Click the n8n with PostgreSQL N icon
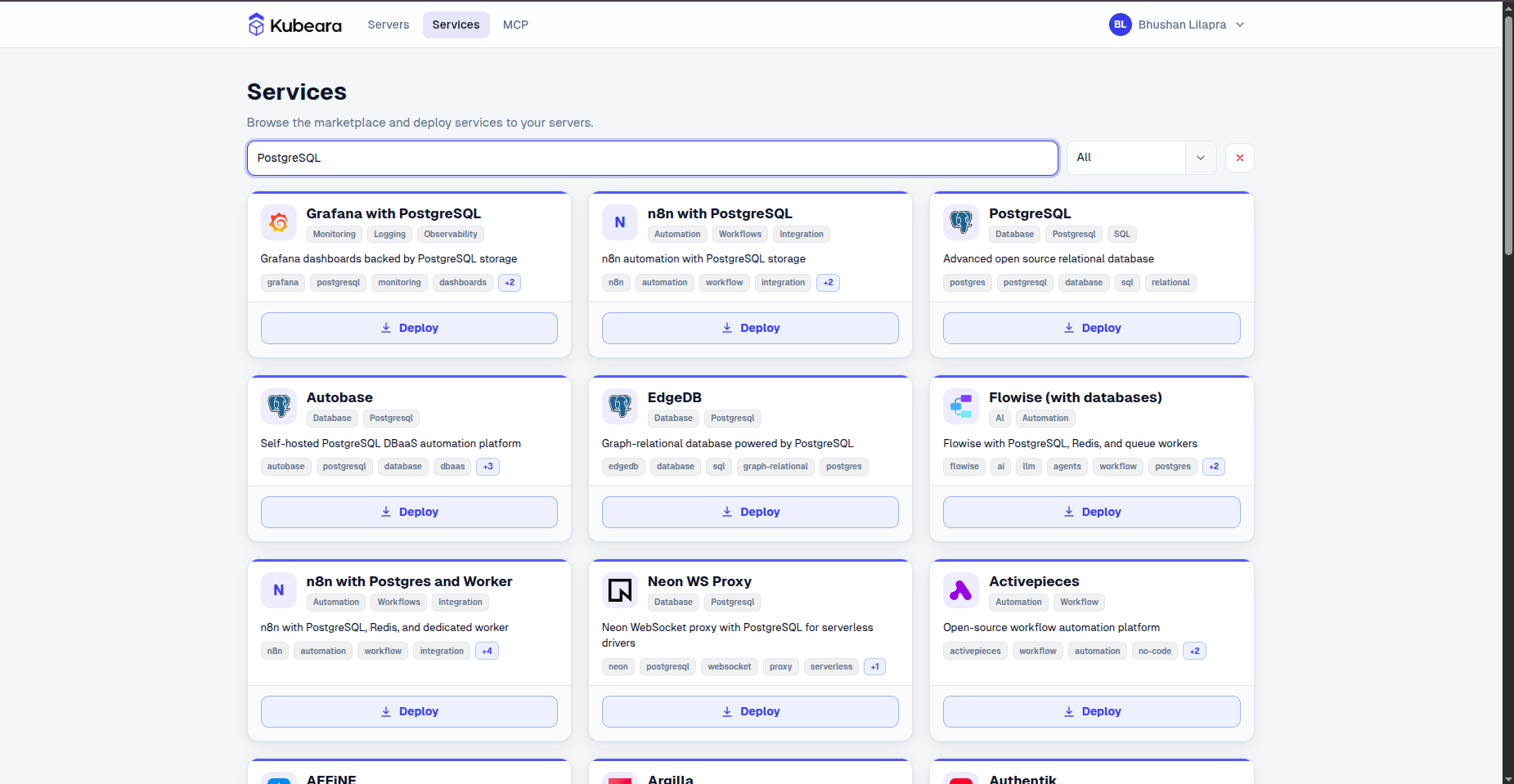Screen dimensions: 1514x784 [x=620, y=222]
